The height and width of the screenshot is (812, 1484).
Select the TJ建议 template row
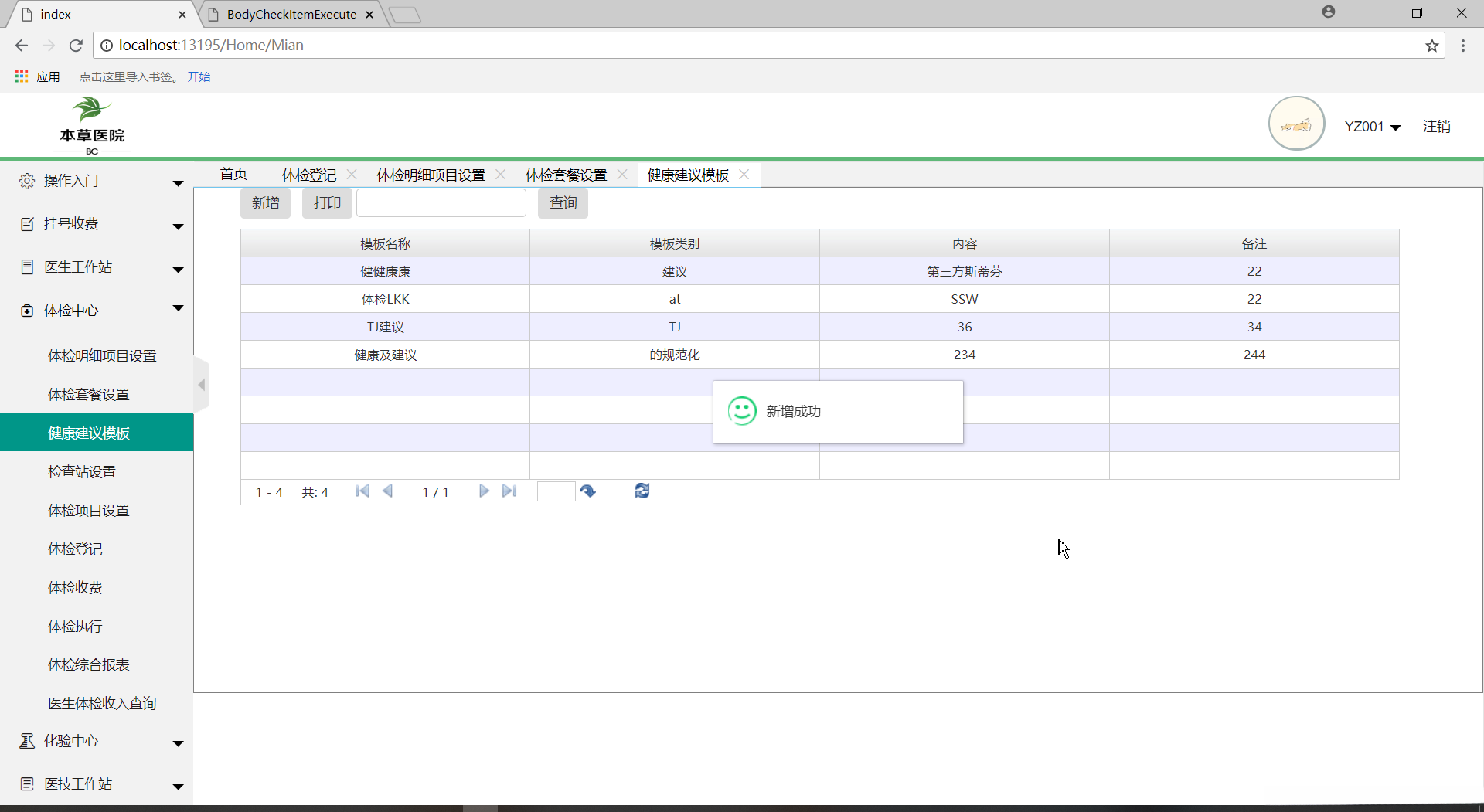point(820,327)
